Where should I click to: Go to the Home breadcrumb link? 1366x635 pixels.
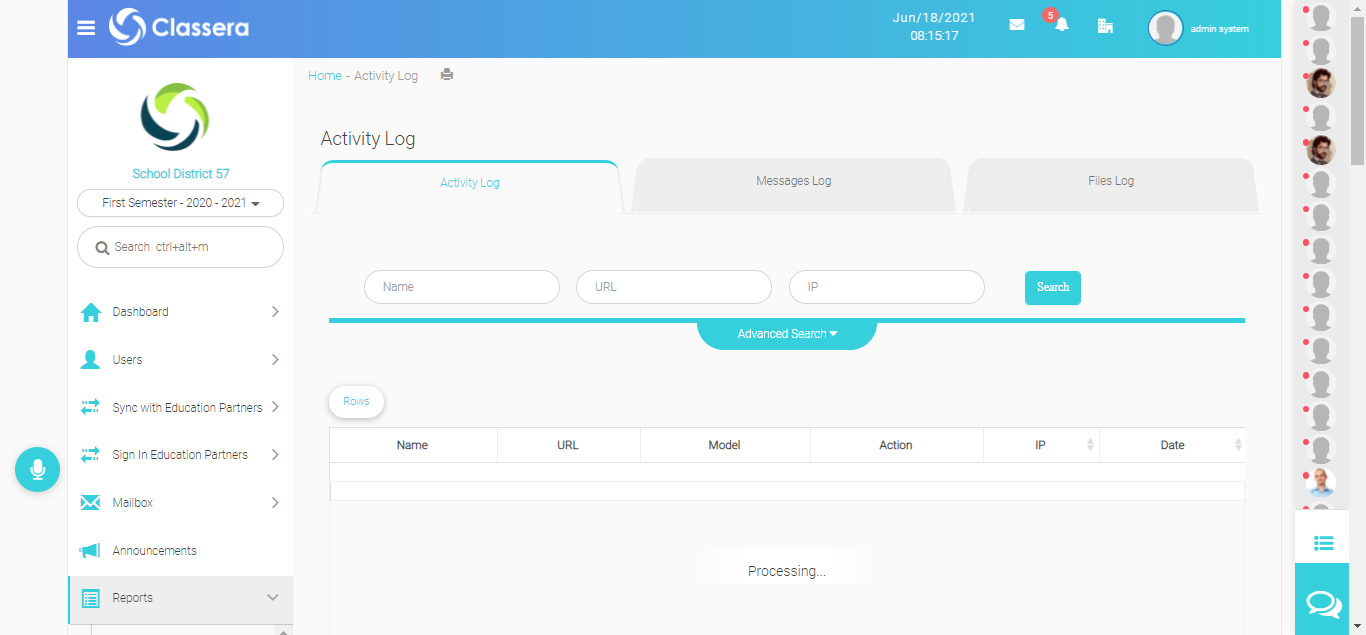[x=324, y=76]
